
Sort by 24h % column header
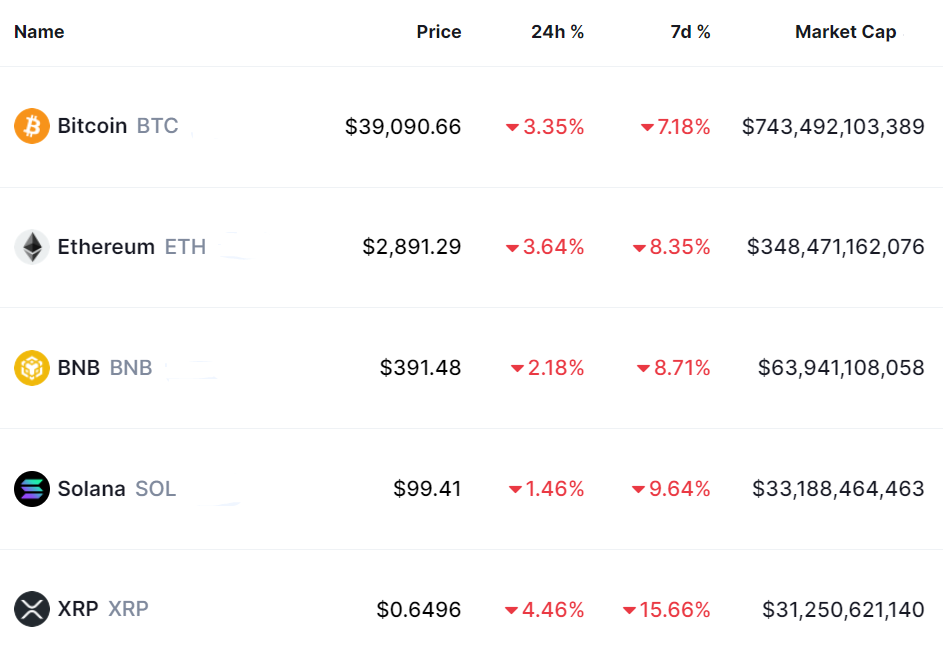557,32
